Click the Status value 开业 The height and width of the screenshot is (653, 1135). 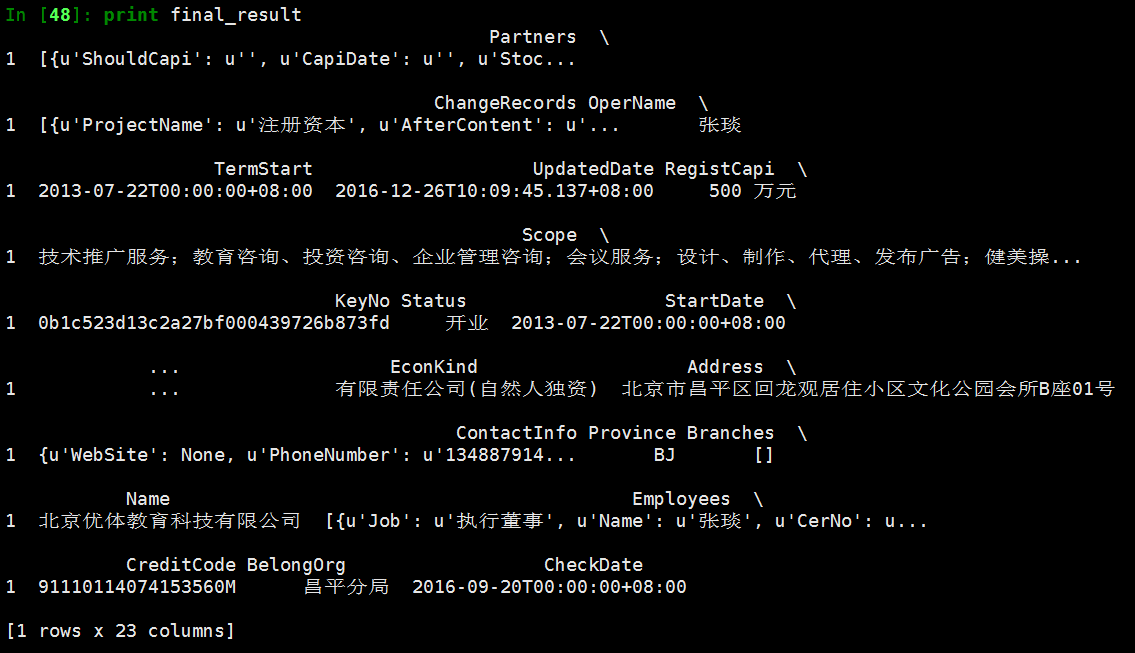467,323
